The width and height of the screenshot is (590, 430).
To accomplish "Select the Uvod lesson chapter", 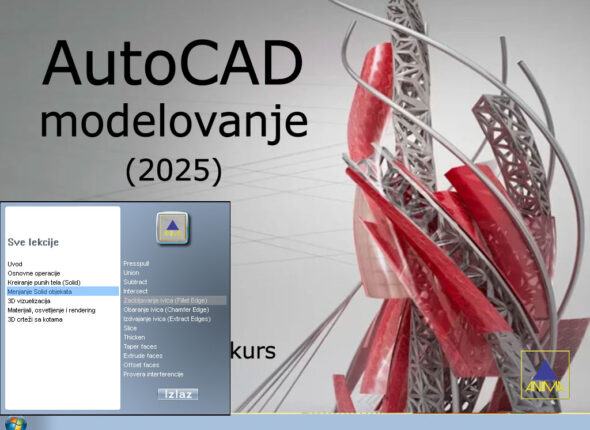I will pyautogui.click(x=15, y=264).
